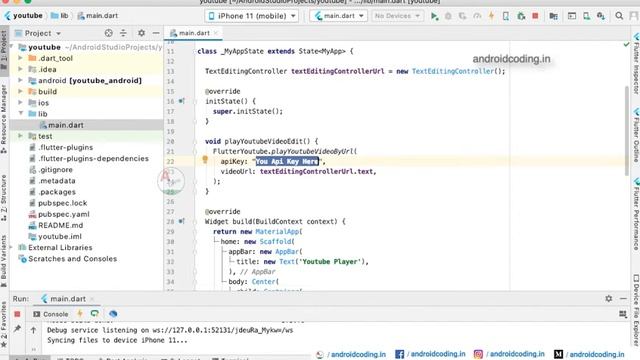Open SDK Manager icon
640x360 pixels.
(x=601, y=16)
